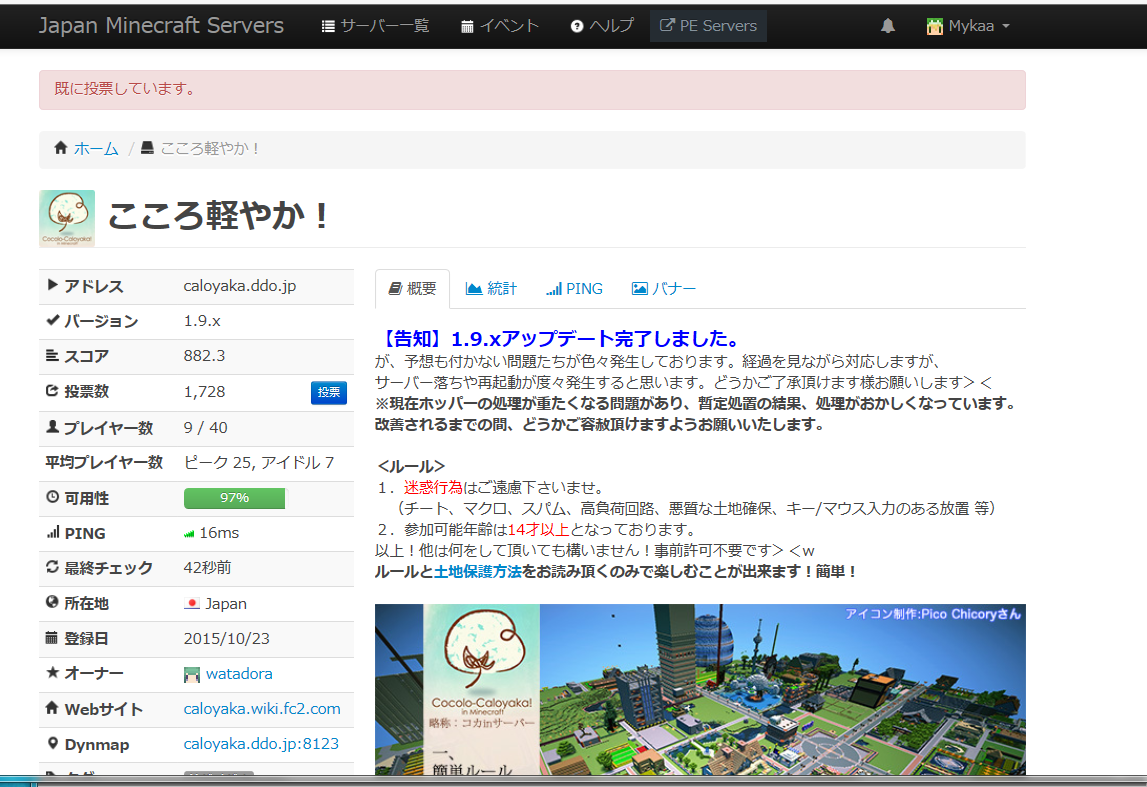Screen dimensions: 1147x787
Task: Open the caloyaka.ddo.jp:8123 Dynmap link
Action: 261,744
